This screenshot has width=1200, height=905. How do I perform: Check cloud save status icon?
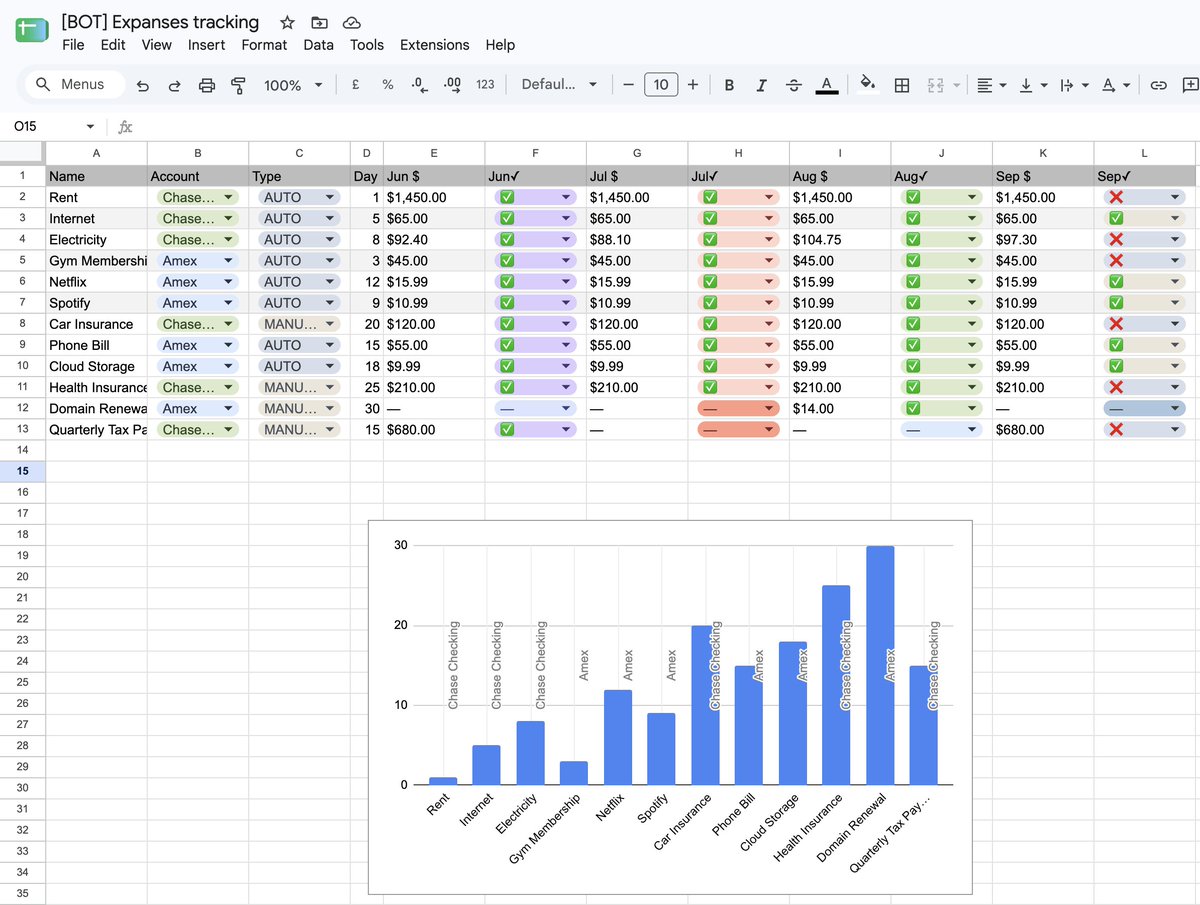[351, 22]
